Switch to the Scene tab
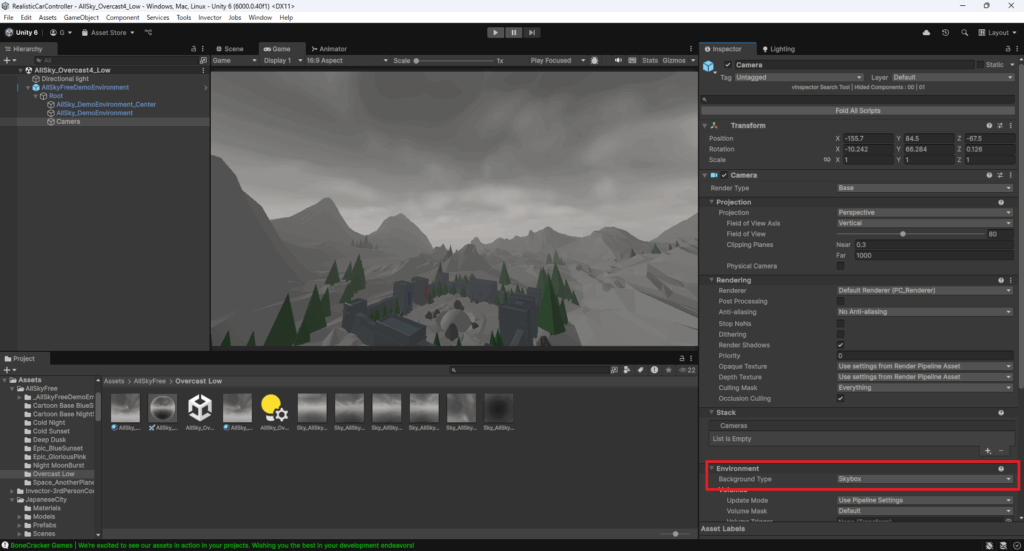 coord(230,49)
